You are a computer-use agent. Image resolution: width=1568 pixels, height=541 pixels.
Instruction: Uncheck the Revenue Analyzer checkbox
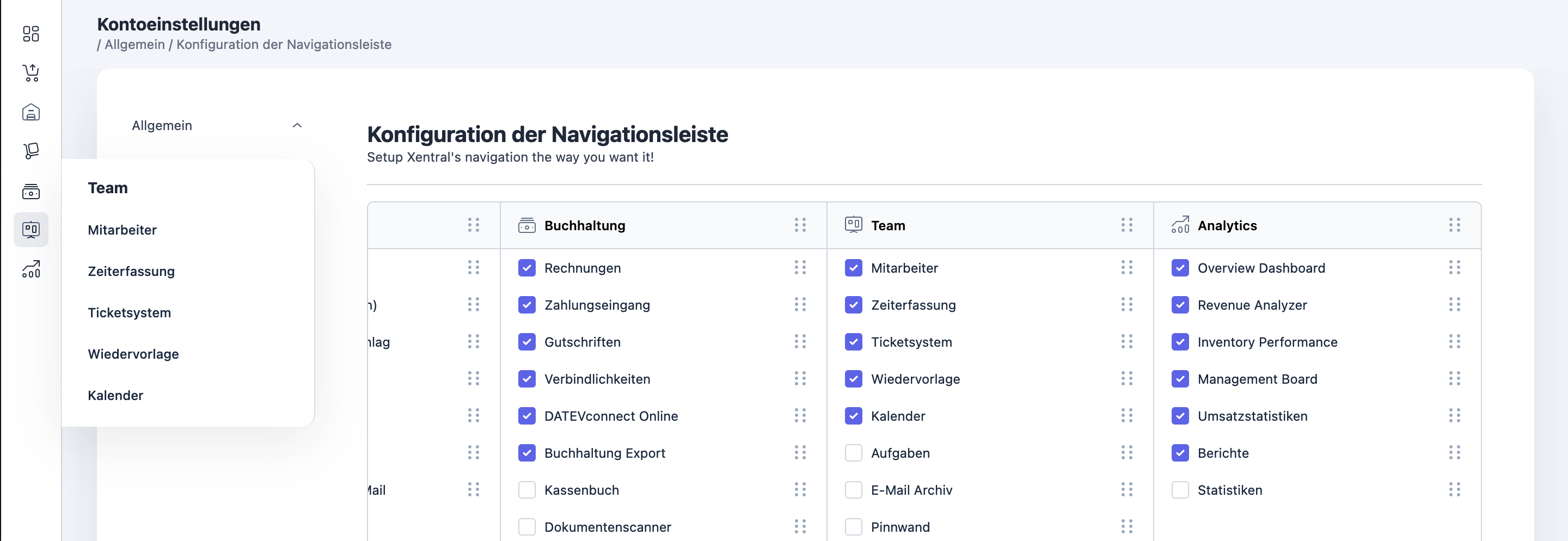point(1180,305)
